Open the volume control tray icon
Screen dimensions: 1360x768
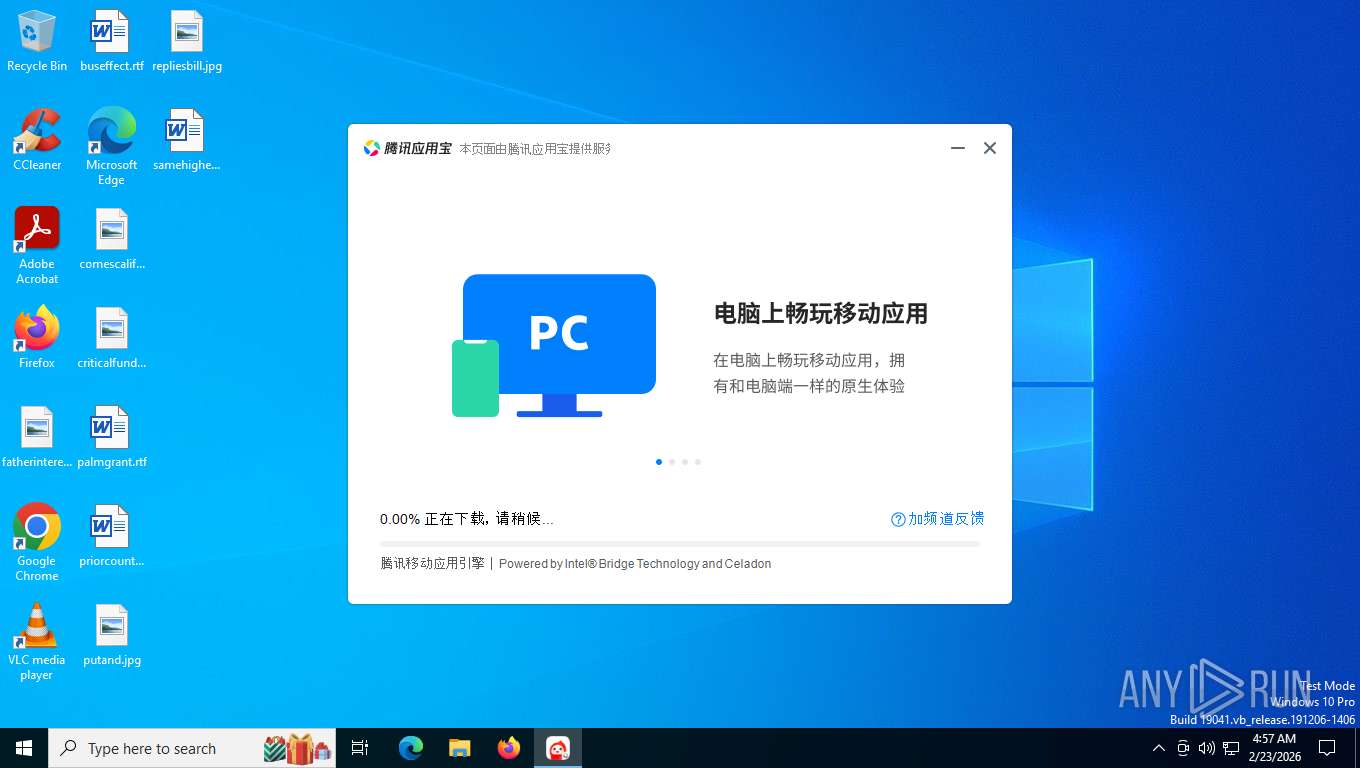point(1207,748)
